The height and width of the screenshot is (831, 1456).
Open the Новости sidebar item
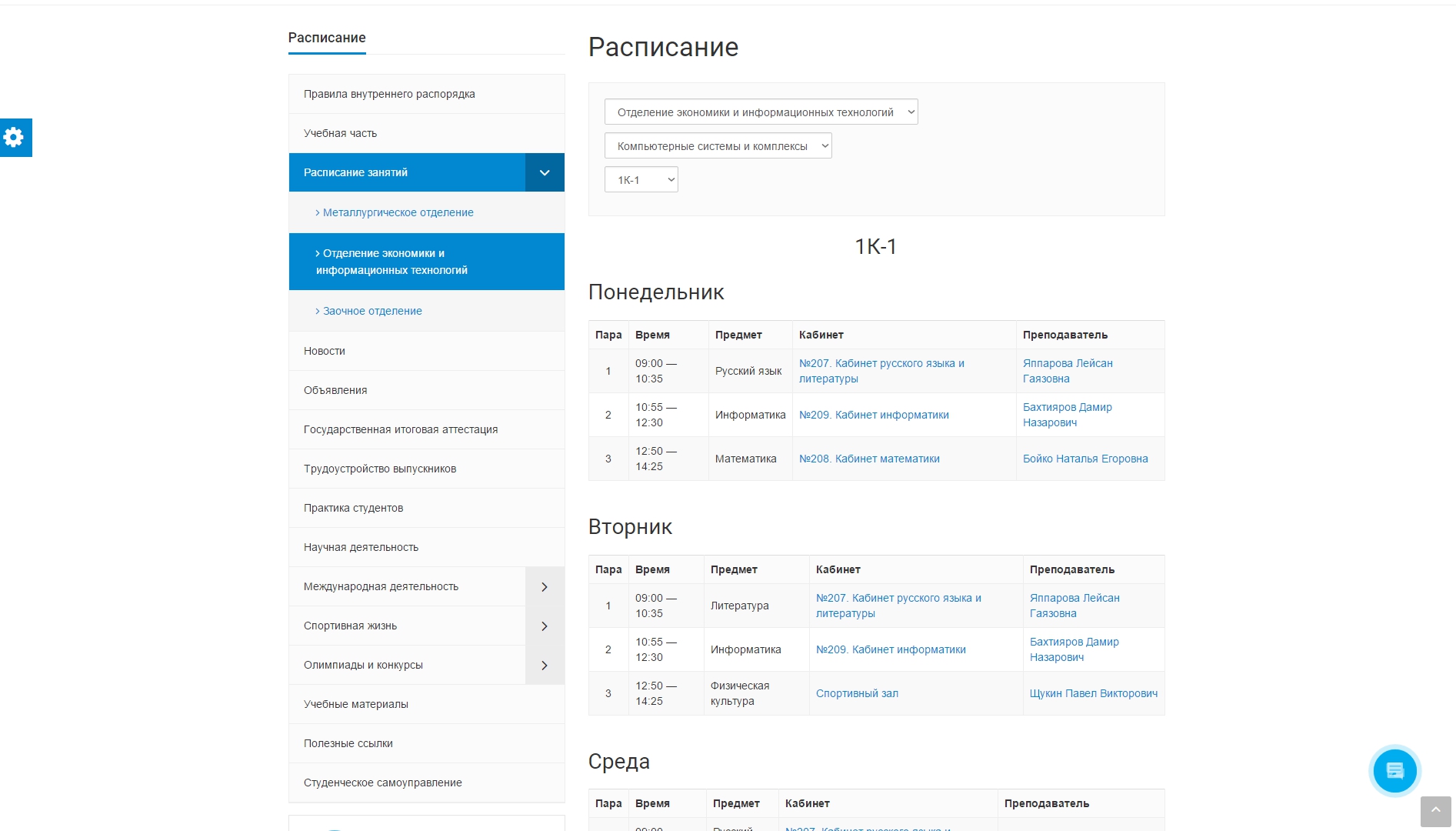[325, 352]
